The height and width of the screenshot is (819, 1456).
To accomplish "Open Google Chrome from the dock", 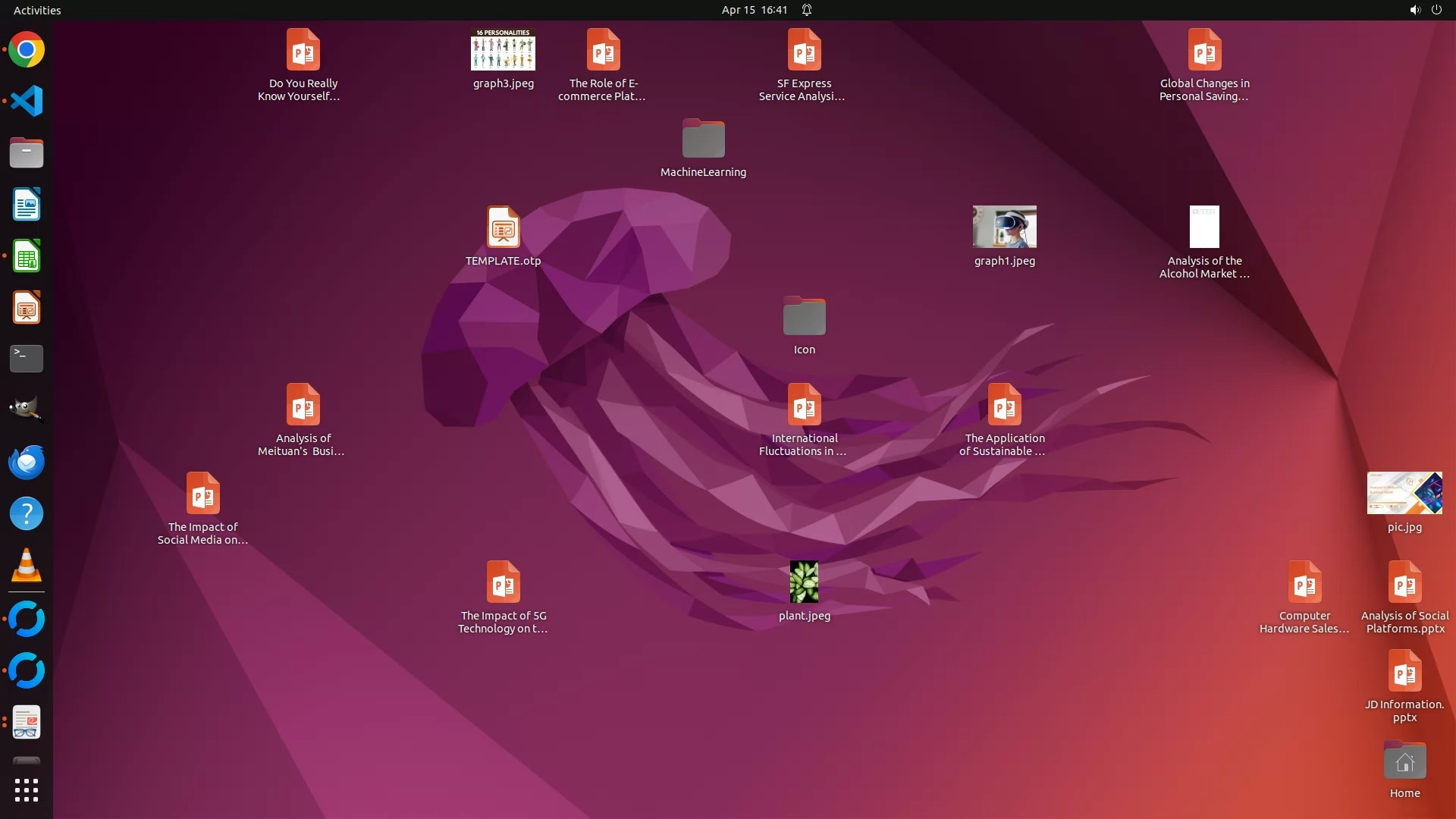I will click(x=27, y=50).
